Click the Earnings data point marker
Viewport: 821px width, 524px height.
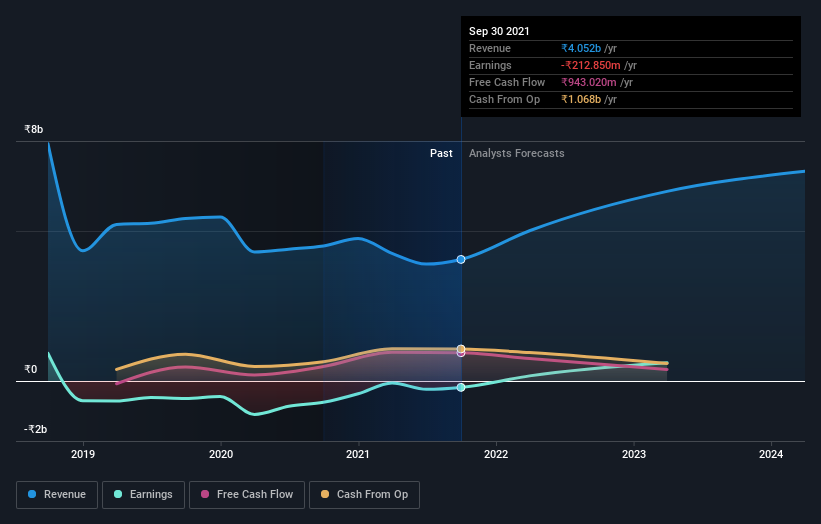click(x=461, y=387)
